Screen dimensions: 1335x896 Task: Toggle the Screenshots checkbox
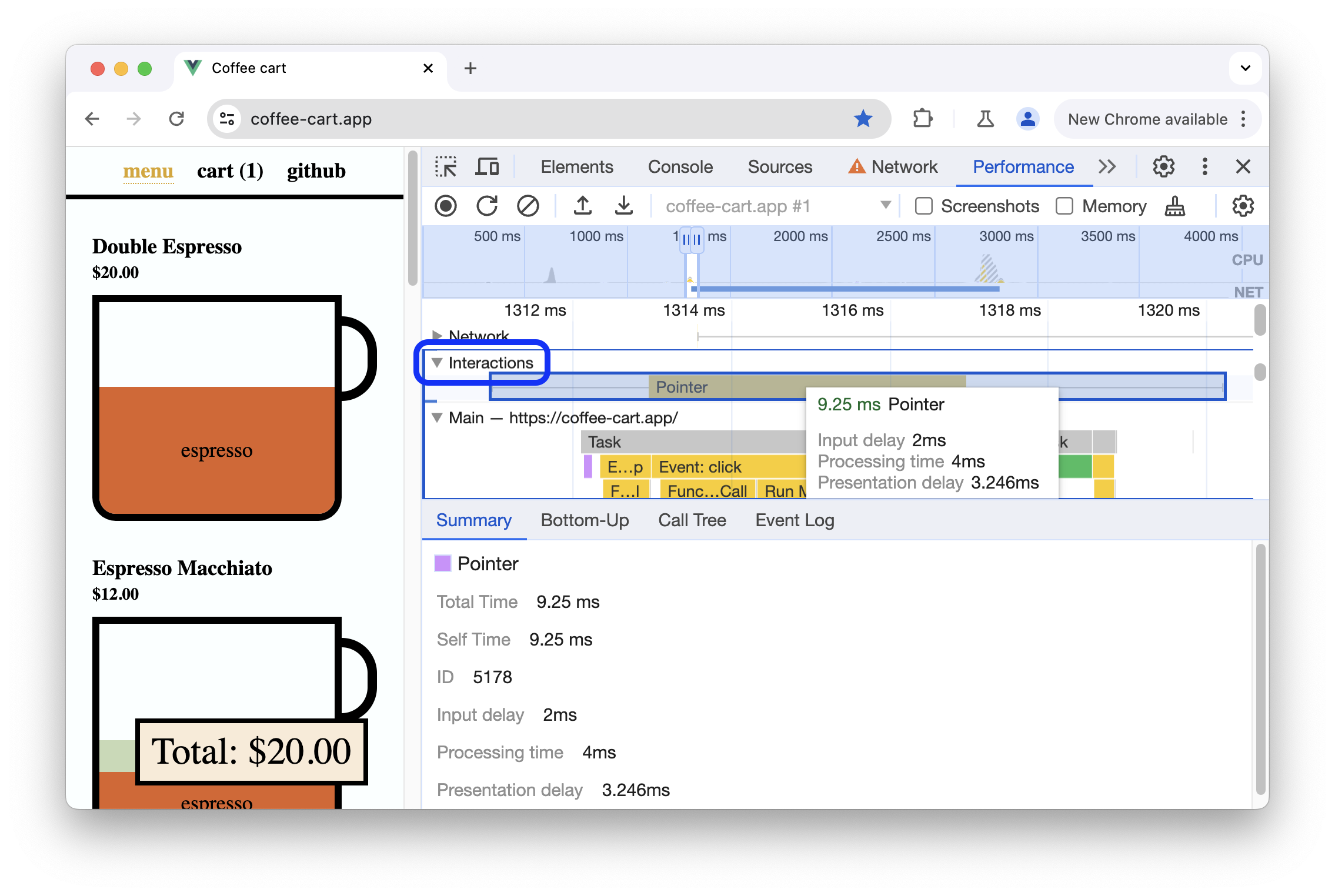tap(921, 206)
